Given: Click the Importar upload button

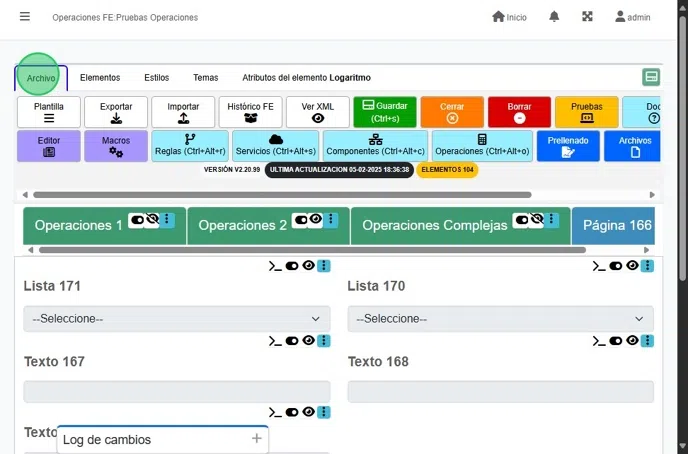Looking at the screenshot, I should [183, 112].
